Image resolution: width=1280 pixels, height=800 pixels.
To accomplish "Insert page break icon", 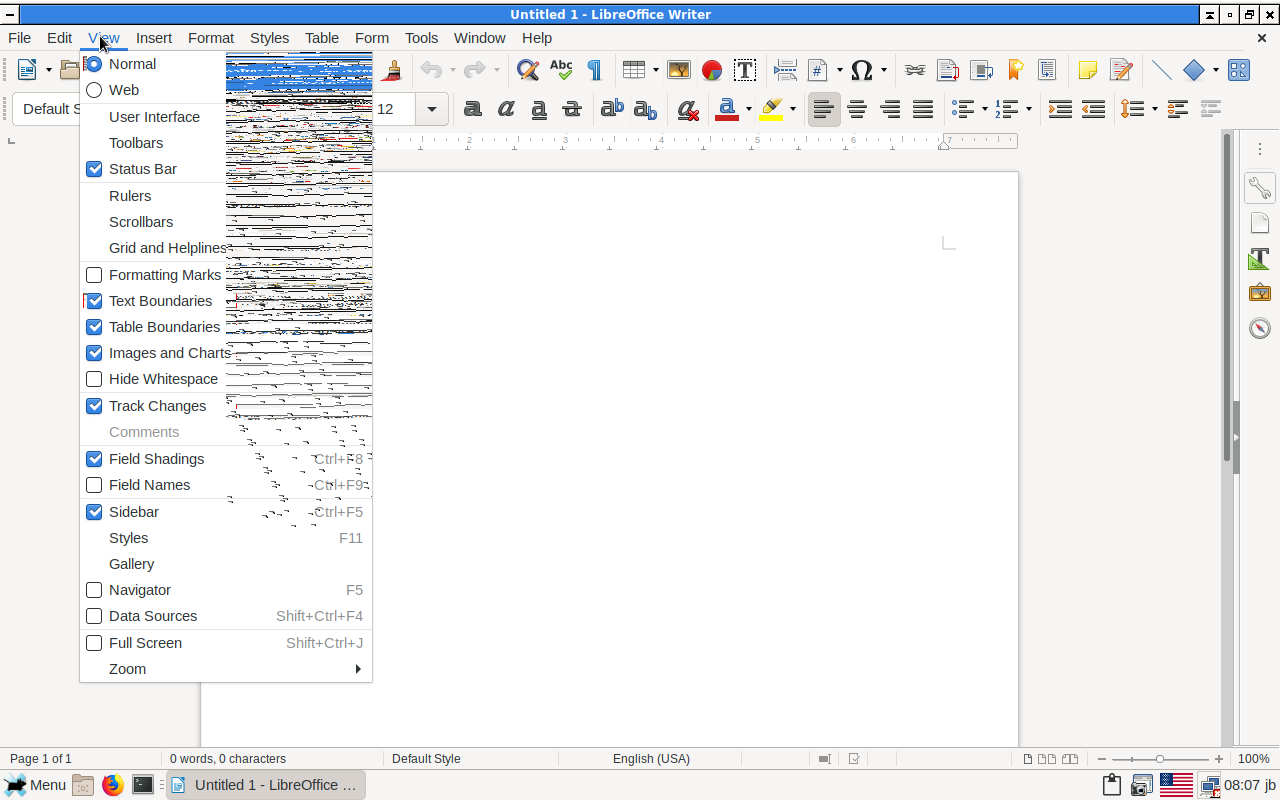I will [x=786, y=70].
